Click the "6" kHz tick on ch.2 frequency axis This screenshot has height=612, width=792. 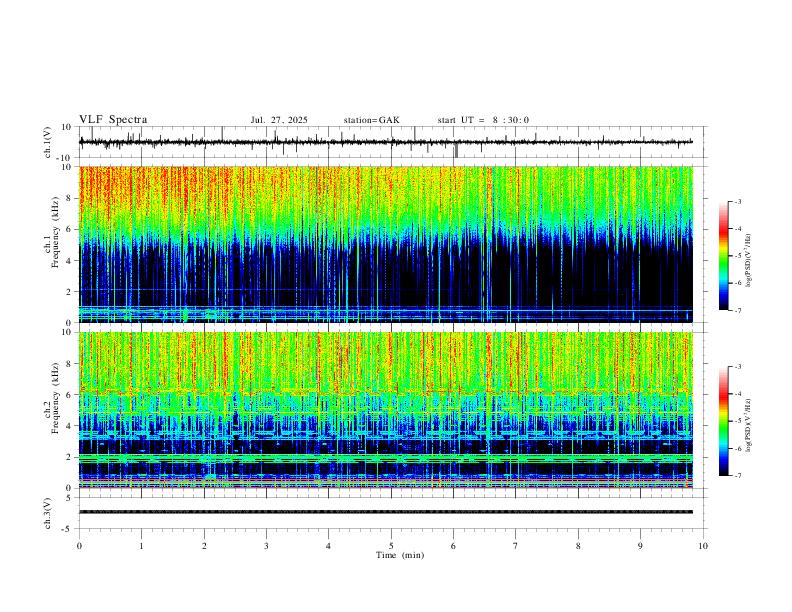click(x=69, y=395)
